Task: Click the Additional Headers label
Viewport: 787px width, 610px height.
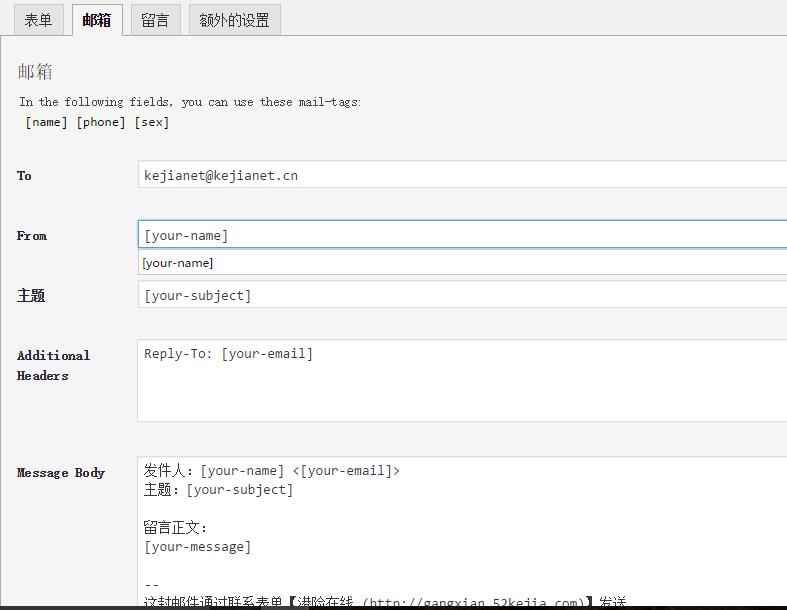Action: tap(53, 365)
